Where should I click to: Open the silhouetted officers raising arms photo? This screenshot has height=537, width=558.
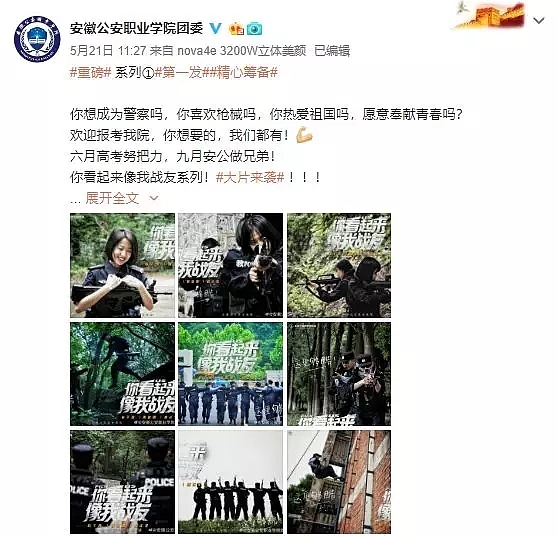click(x=231, y=482)
